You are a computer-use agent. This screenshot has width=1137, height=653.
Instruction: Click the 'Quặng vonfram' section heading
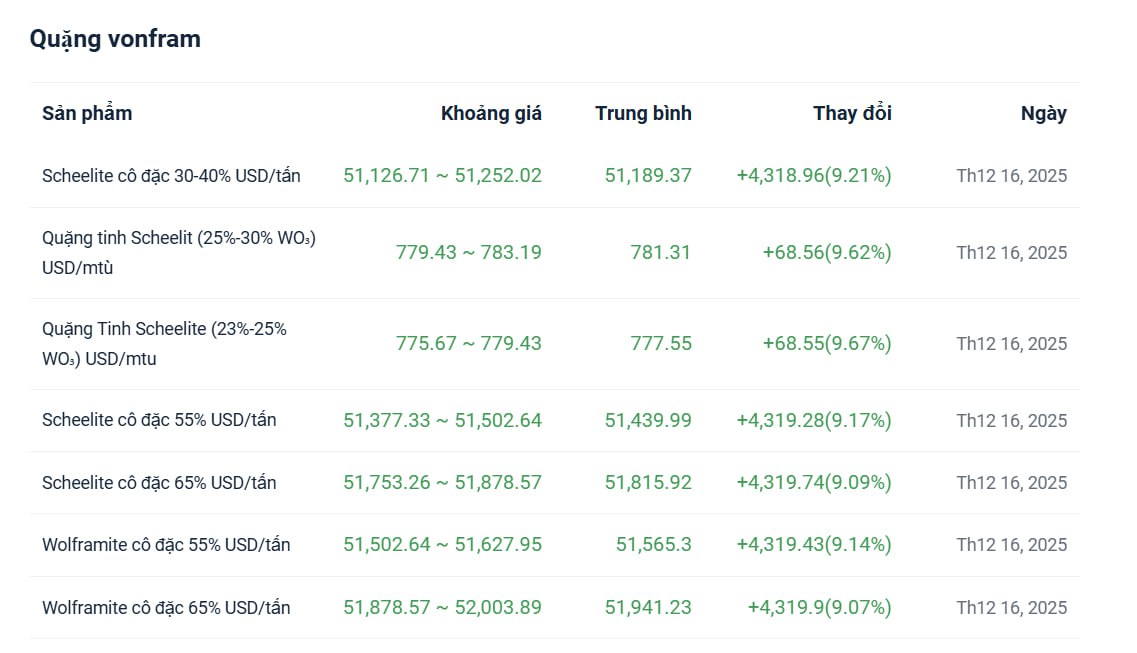115,39
